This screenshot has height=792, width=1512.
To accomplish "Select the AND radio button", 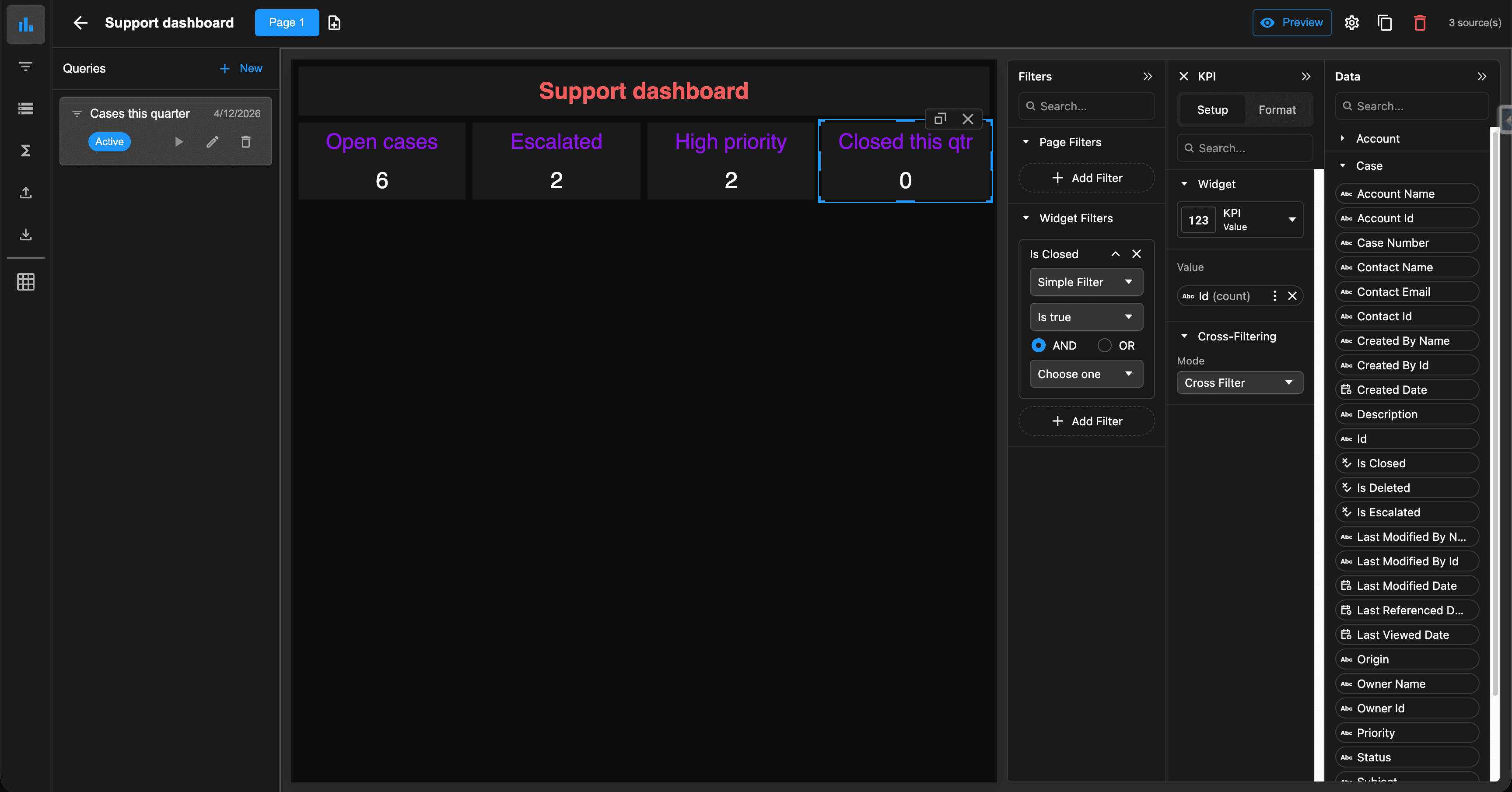I will pyautogui.click(x=1038, y=345).
